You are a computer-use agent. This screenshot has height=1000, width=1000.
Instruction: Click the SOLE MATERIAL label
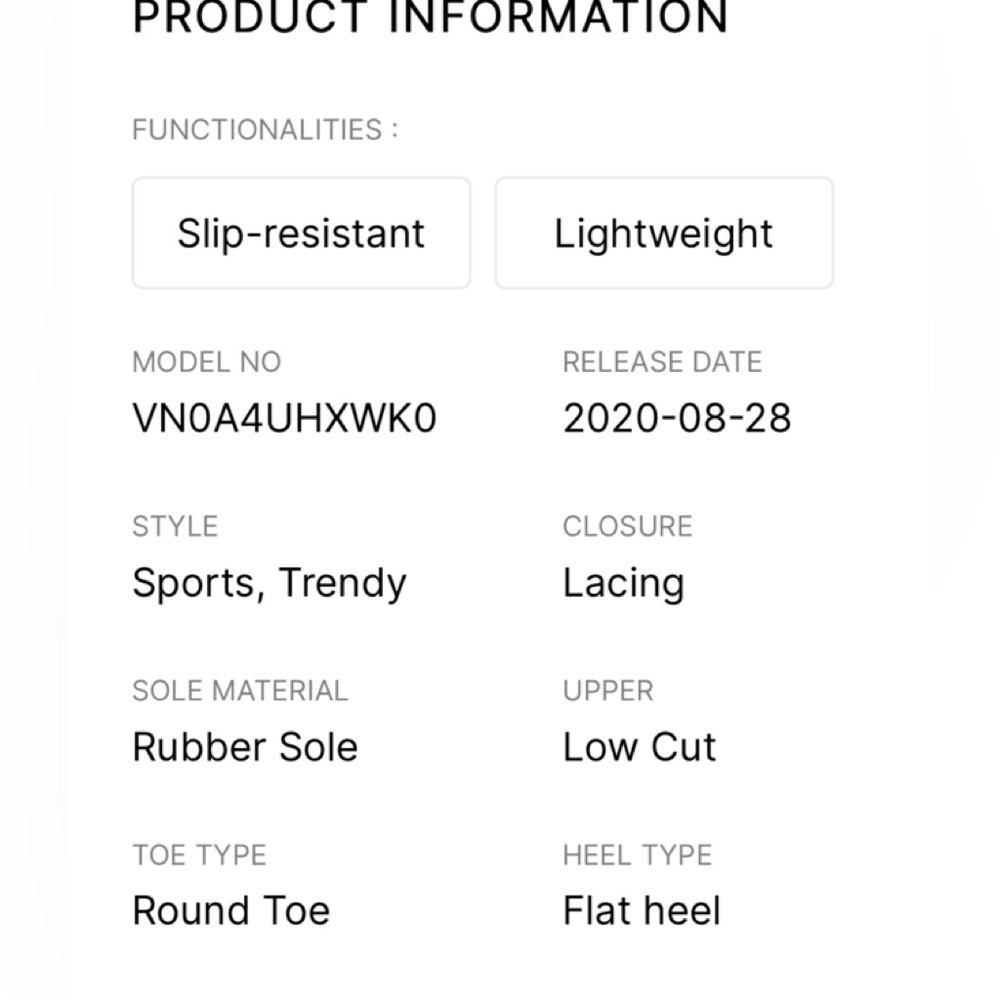pos(240,691)
